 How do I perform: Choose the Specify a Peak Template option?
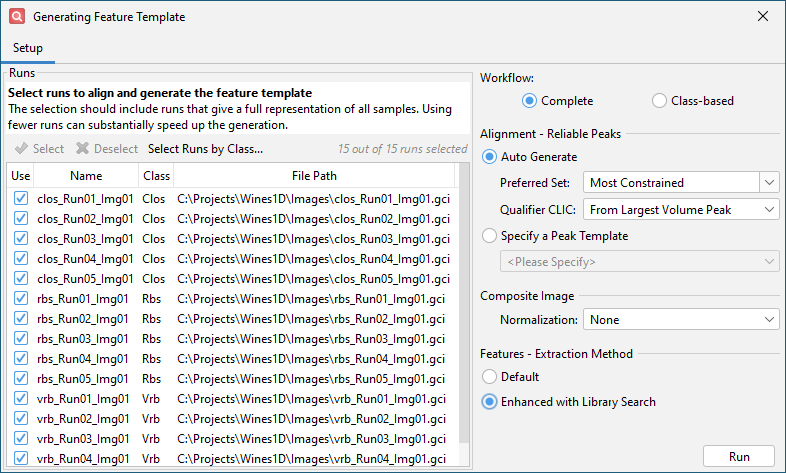489,236
